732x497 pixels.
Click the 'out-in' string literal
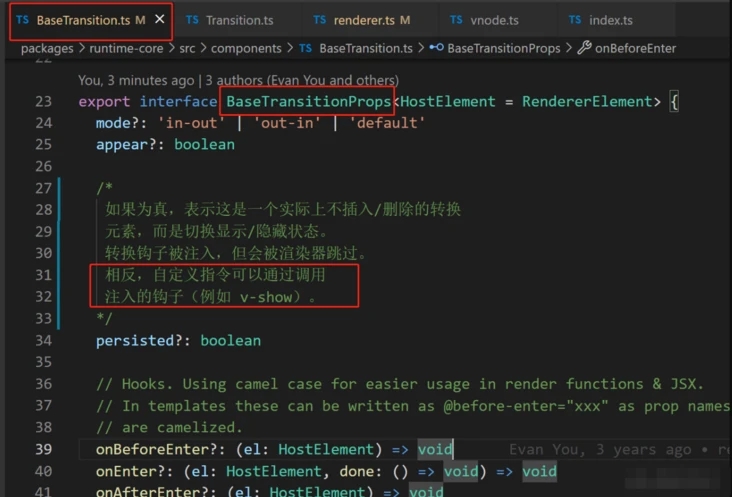287,123
